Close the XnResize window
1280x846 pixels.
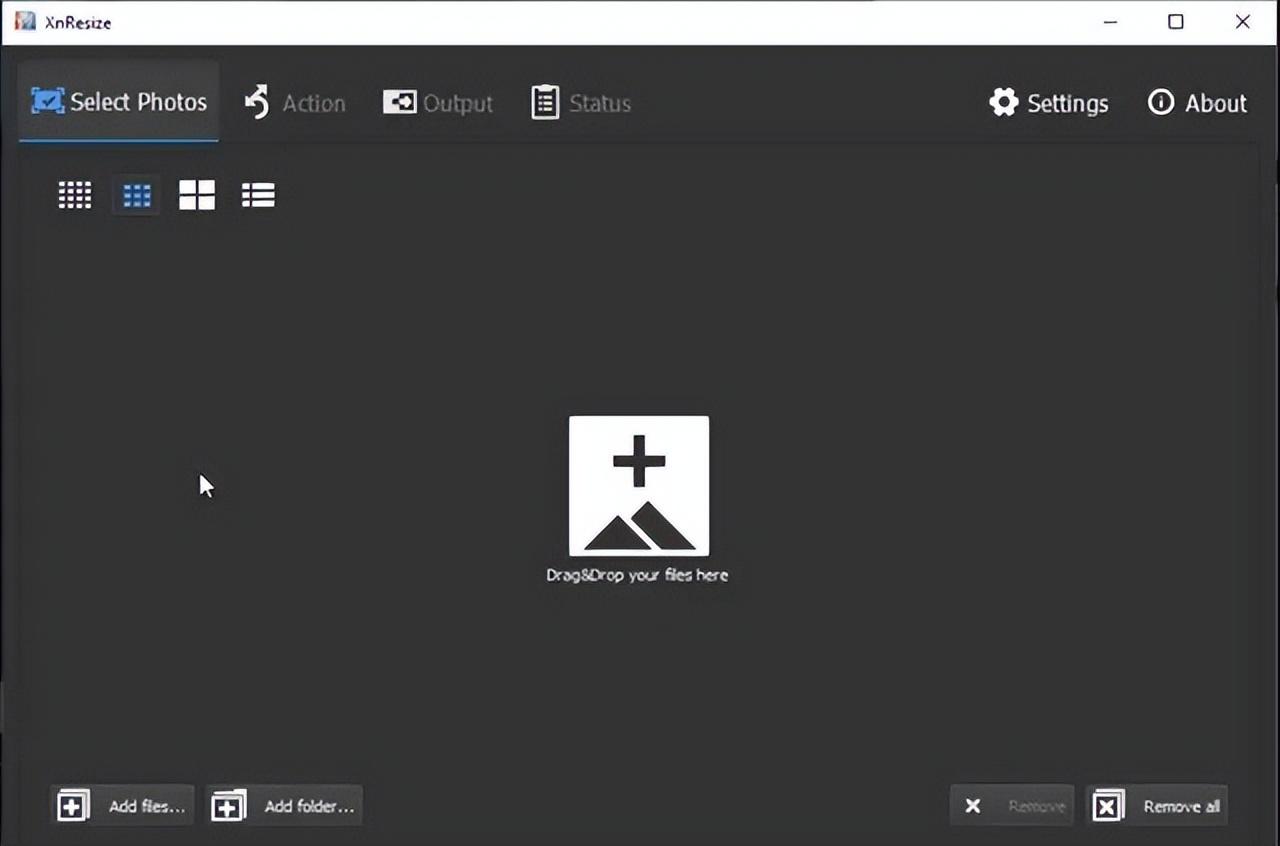(1243, 22)
